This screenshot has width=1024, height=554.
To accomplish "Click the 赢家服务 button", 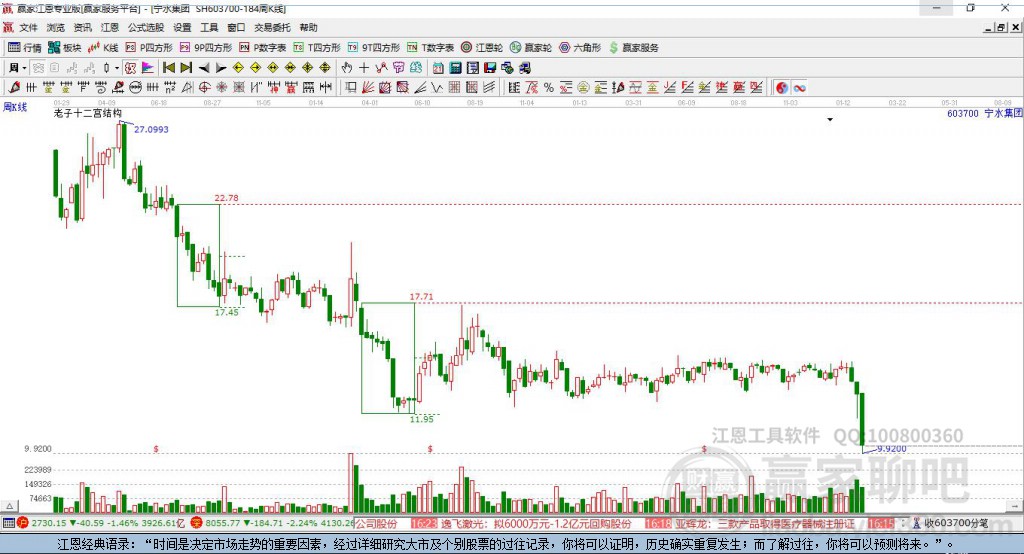I will (x=634, y=48).
